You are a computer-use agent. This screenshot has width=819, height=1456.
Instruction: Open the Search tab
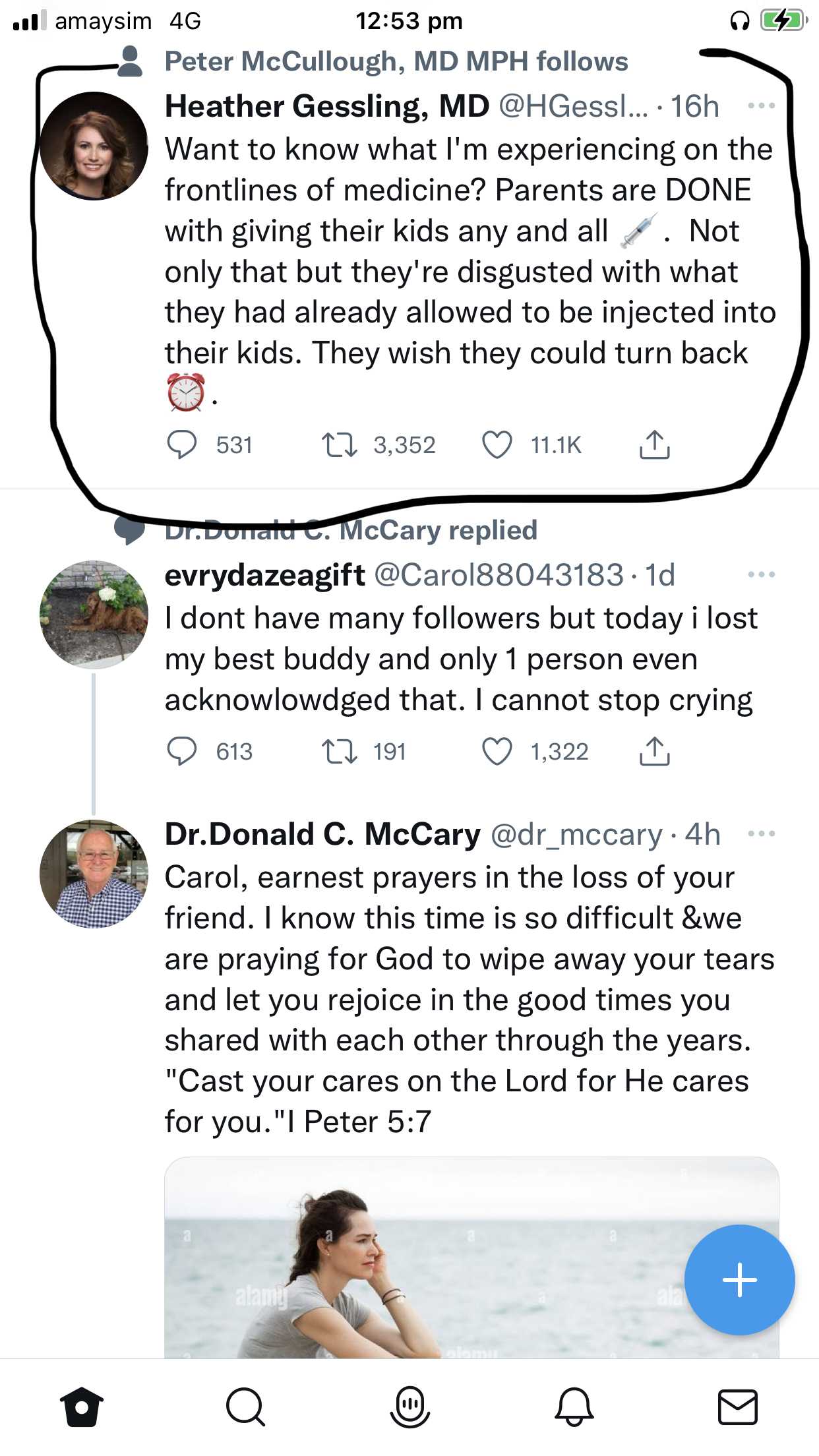(245, 1407)
